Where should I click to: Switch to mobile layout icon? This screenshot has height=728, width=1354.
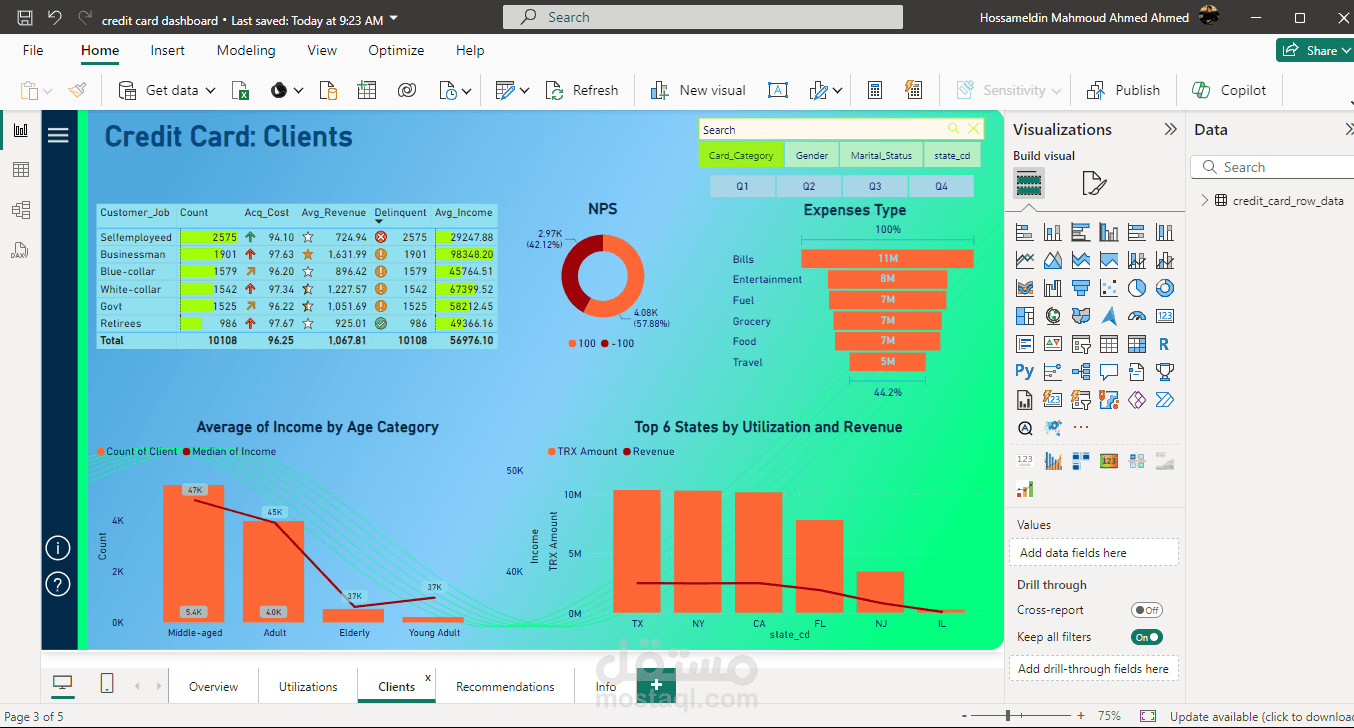coord(107,684)
